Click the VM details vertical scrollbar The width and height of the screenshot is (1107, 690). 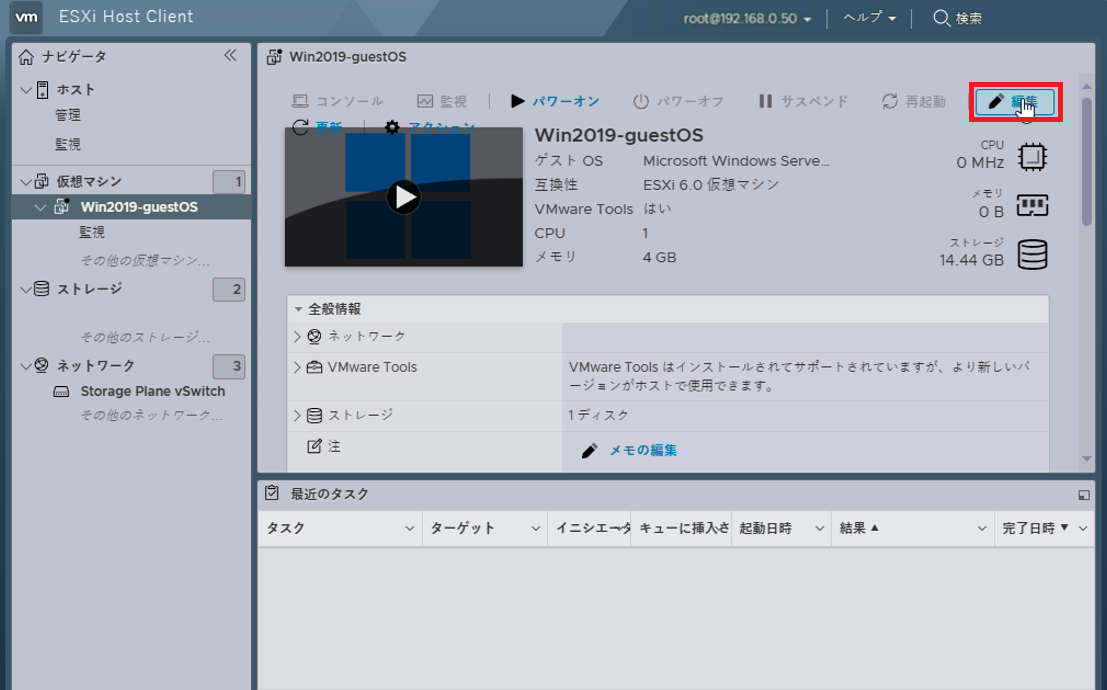[1087, 162]
